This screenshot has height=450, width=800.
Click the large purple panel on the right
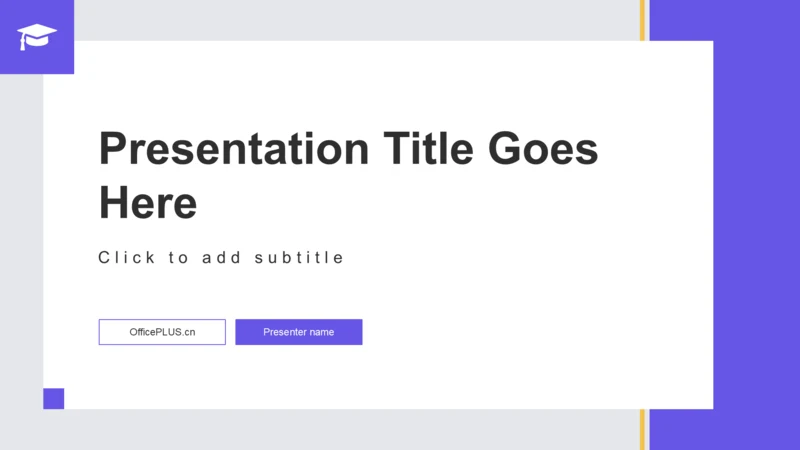(x=756, y=225)
